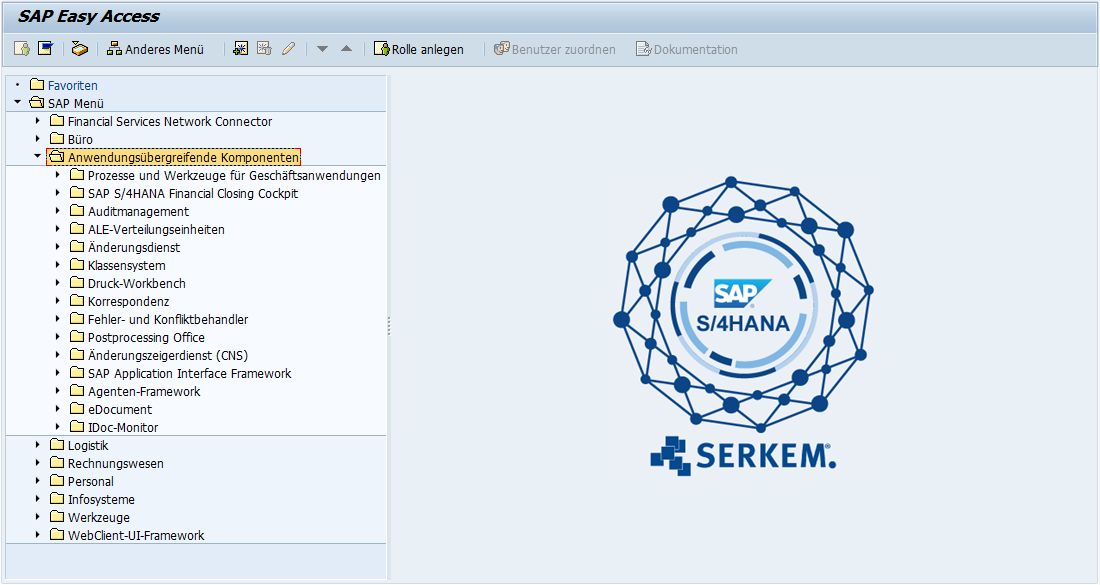Expand the Rechnungswesen folder arrow
Viewport: 1100px width, 585px height.
tap(37, 463)
